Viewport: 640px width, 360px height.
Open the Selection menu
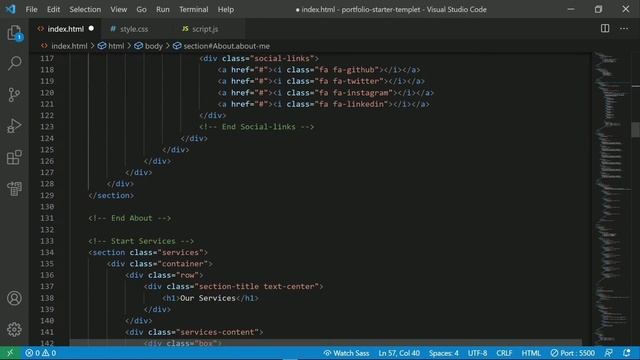(85, 9)
